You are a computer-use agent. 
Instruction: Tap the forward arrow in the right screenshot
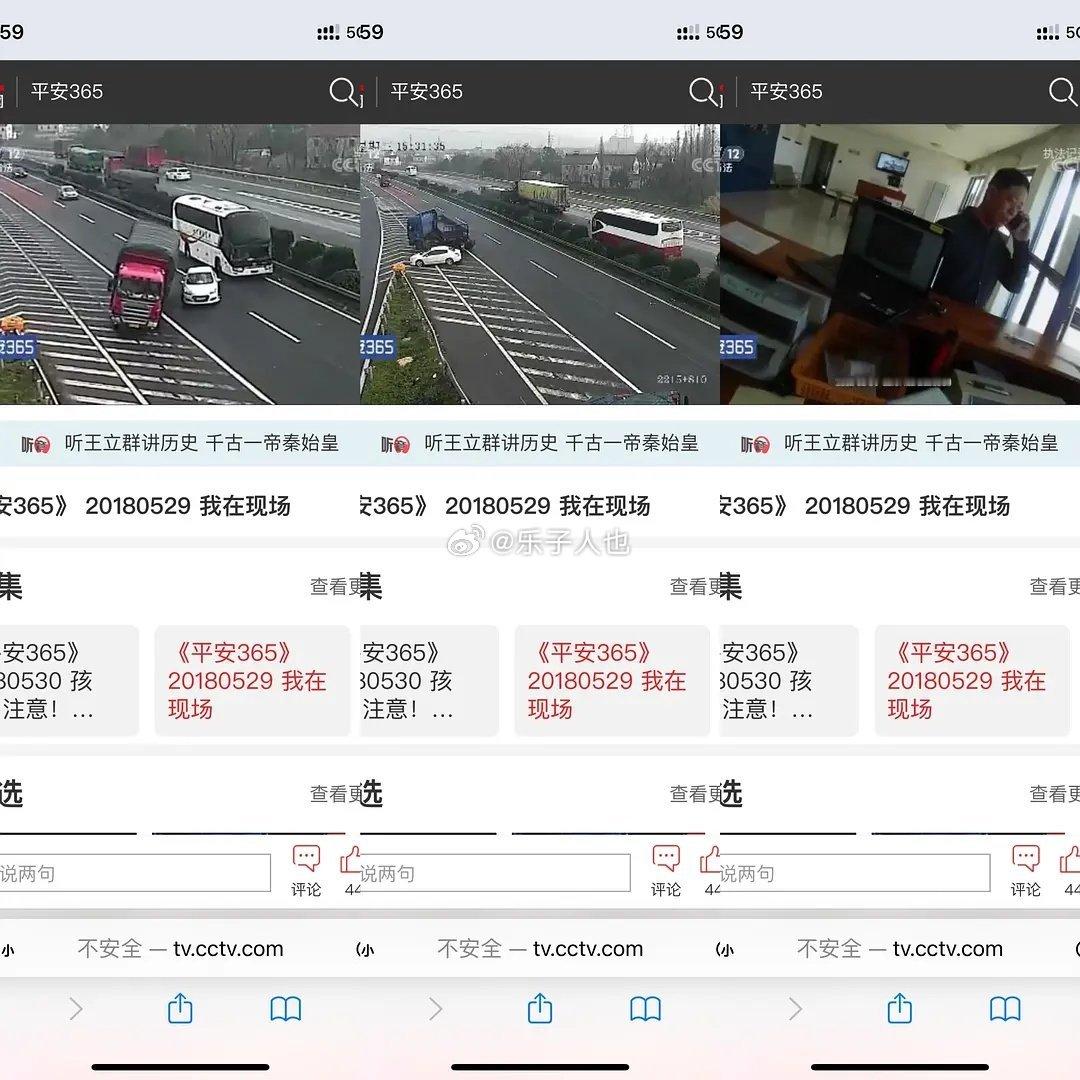pos(796,1009)
